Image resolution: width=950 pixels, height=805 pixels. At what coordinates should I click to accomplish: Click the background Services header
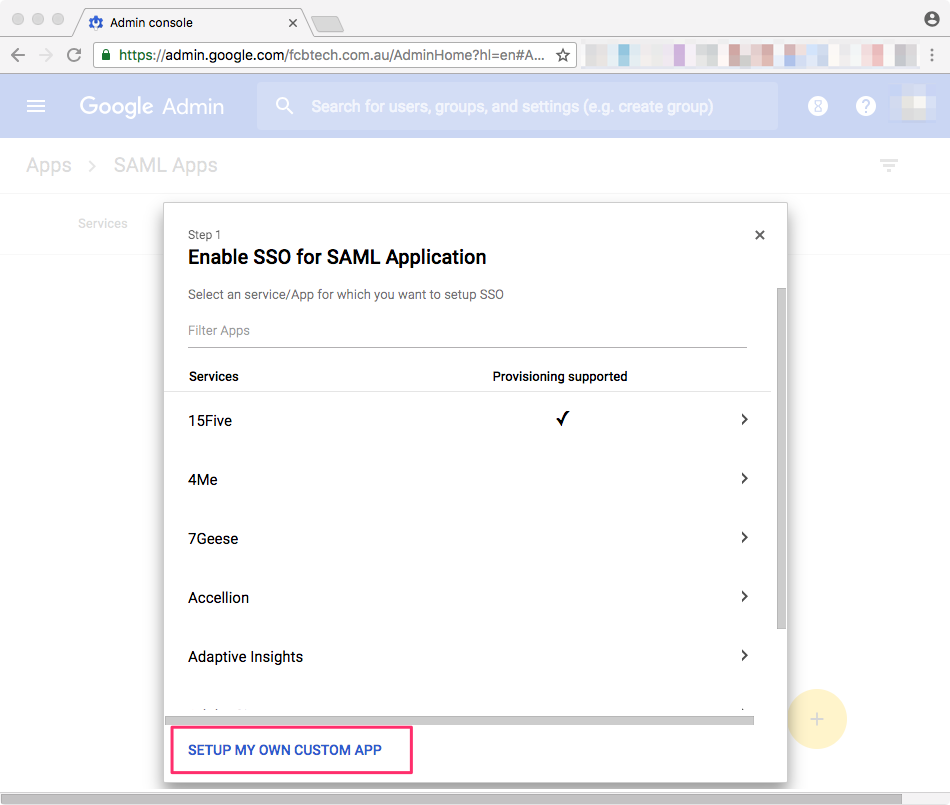point(102,224)
